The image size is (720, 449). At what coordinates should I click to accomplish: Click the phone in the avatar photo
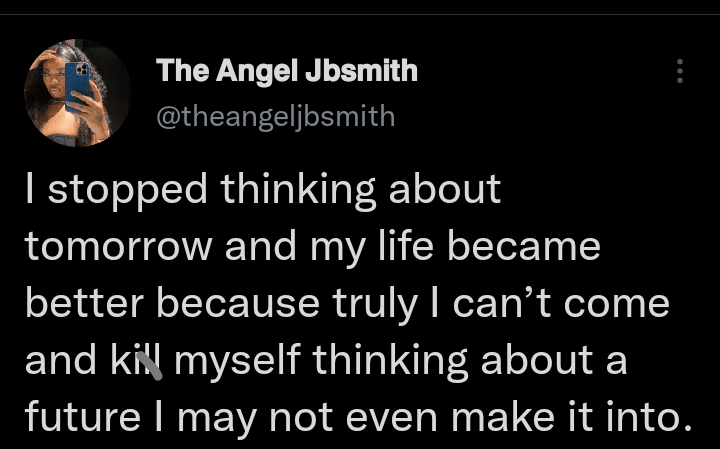point(78,85)
